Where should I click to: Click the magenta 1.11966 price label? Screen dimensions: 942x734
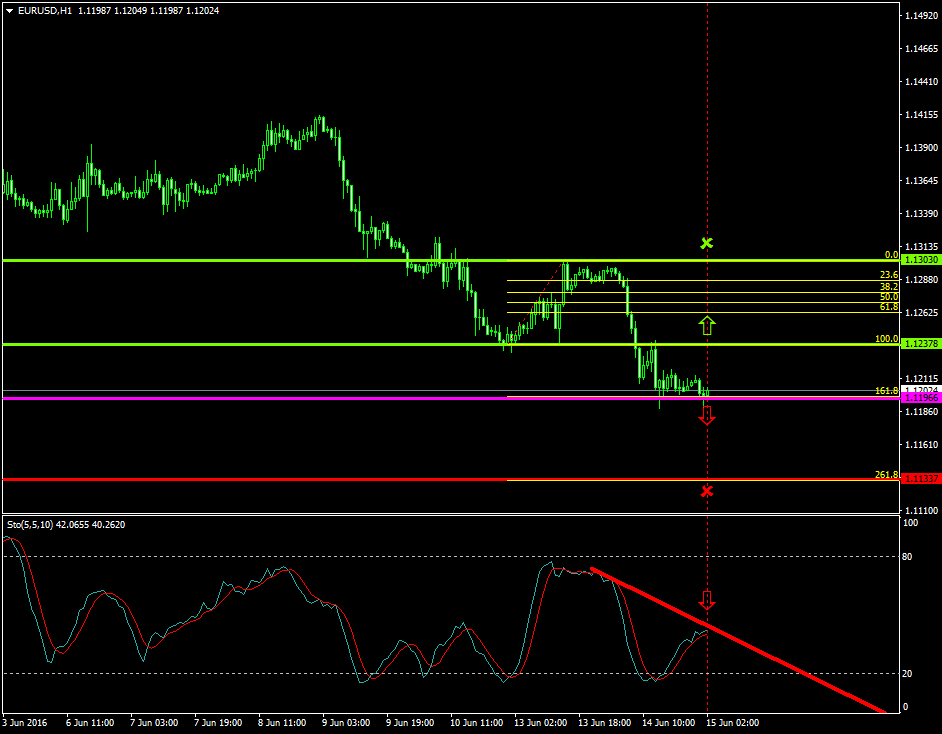[920, 398]
